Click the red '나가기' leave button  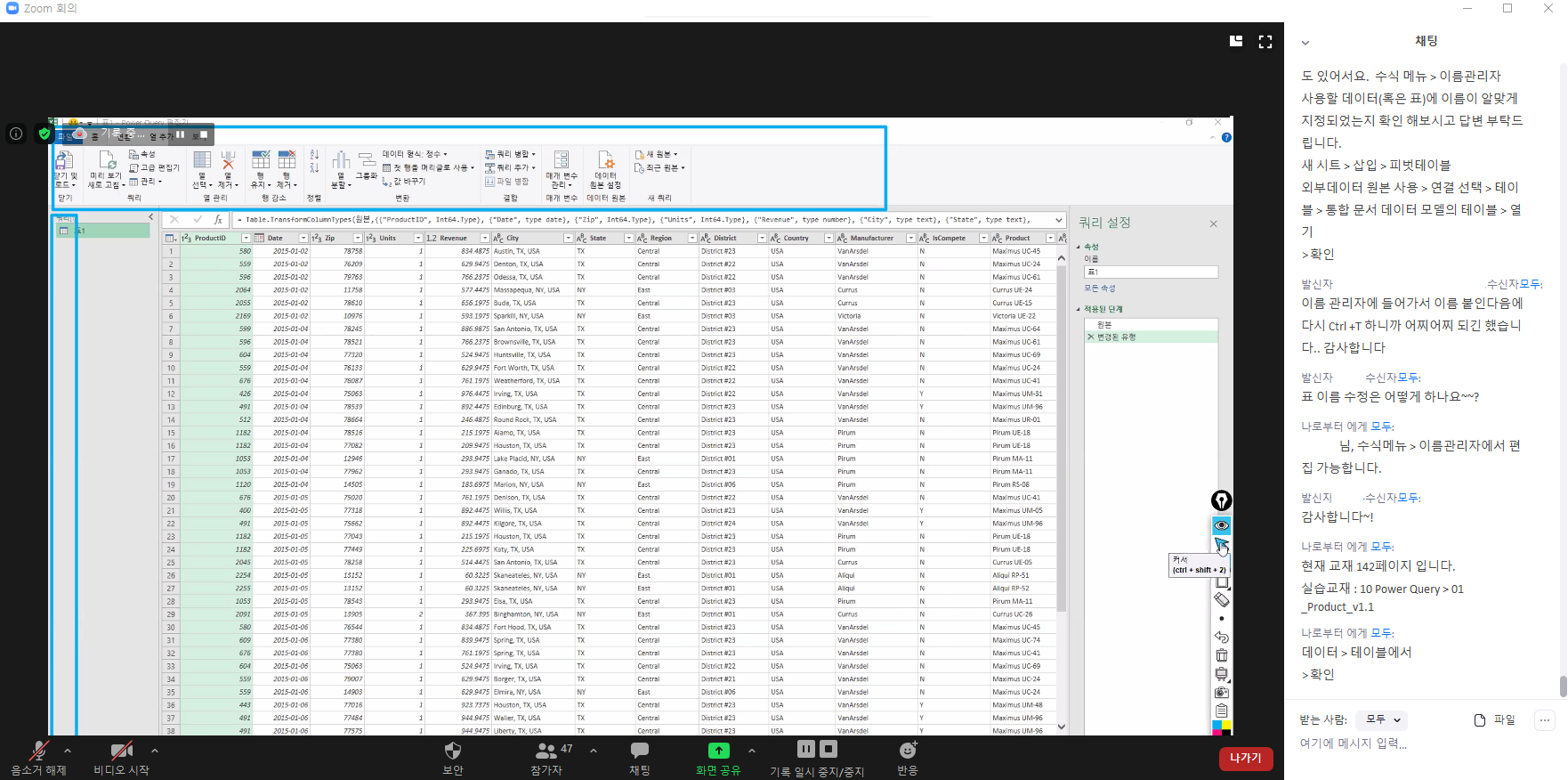point(1245,758)
